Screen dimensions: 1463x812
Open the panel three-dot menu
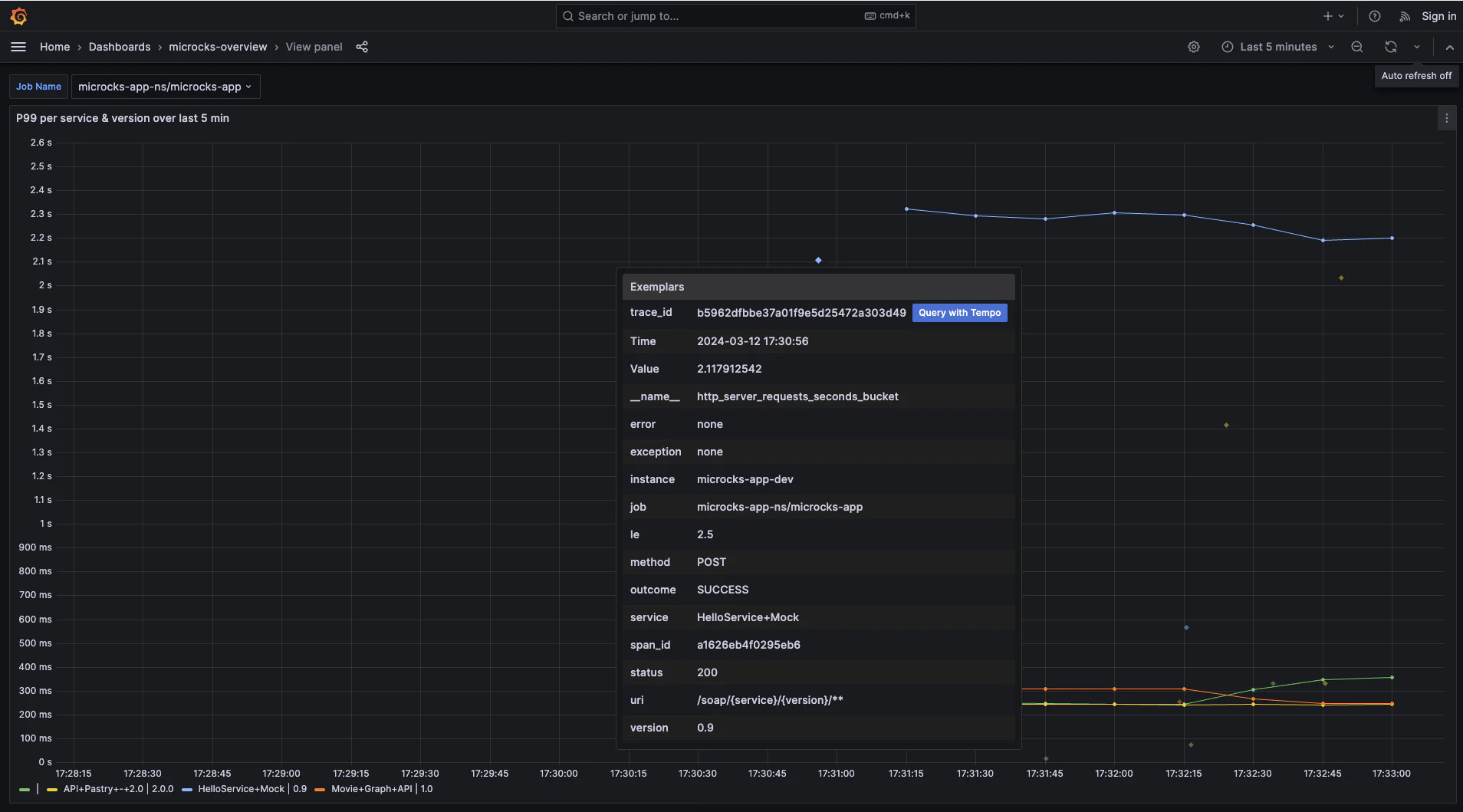pos(1446,118)
